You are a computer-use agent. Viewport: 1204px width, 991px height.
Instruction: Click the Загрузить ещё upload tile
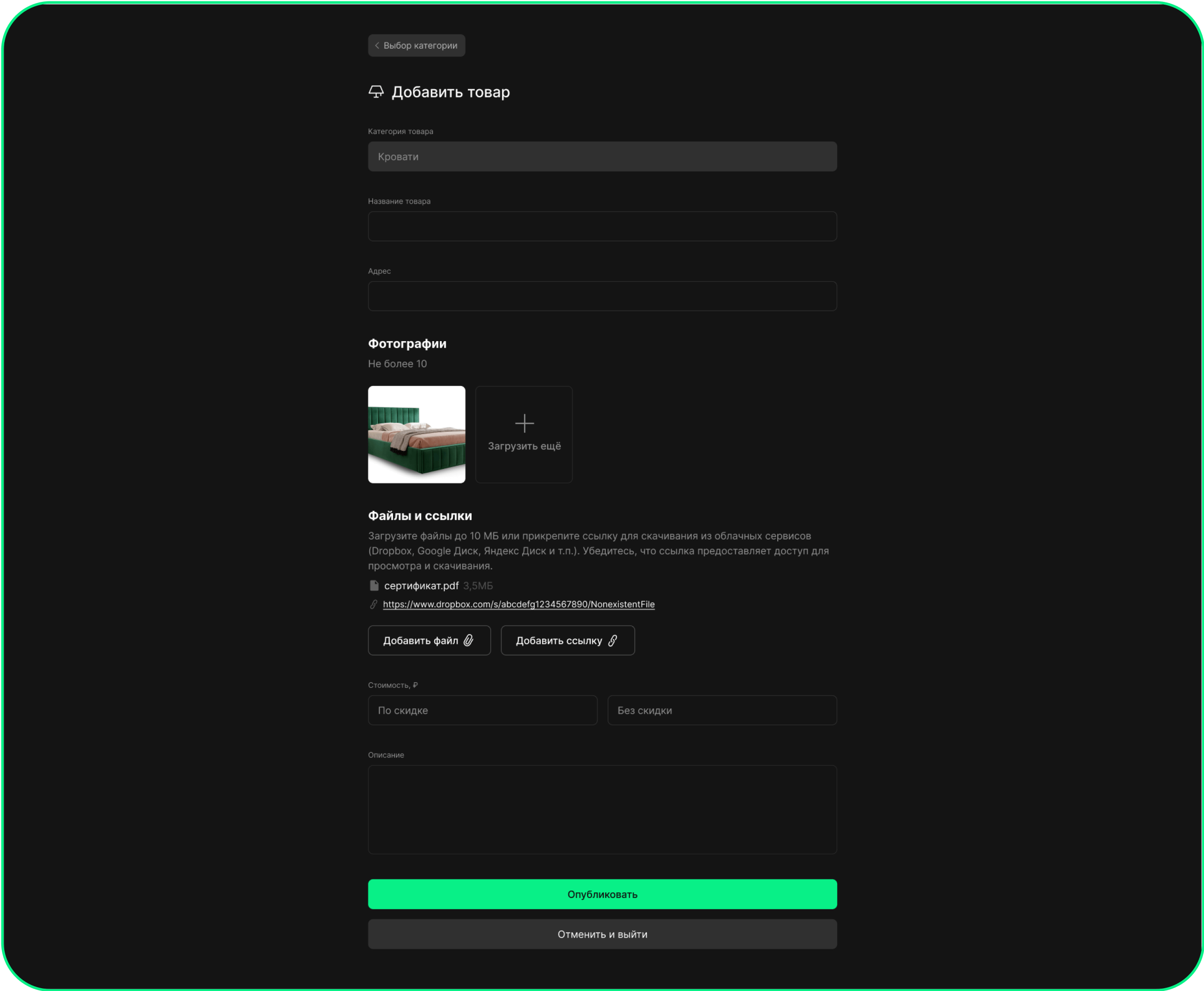click(x=524, y=446)
